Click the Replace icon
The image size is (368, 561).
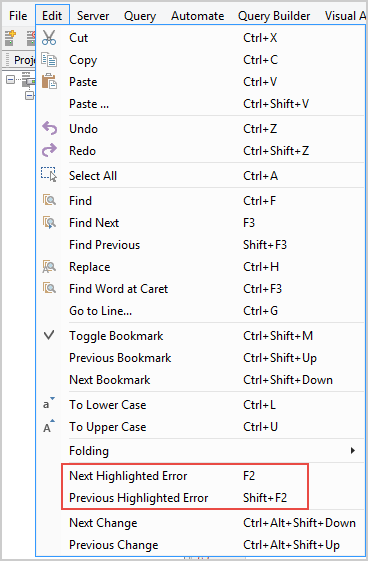pyautogui.click(x=49, y=266)
